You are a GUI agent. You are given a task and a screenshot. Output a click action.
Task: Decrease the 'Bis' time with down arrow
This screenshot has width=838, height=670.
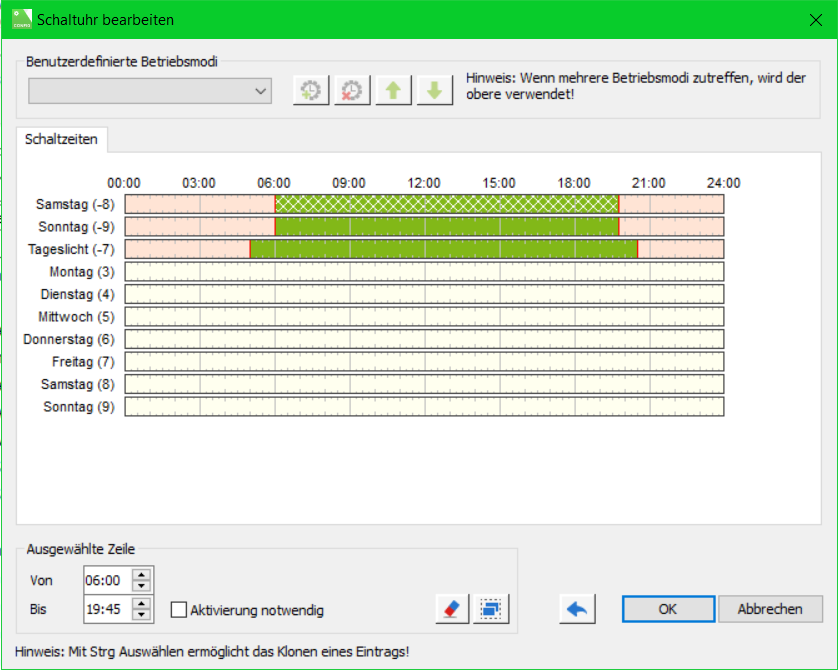[x=142, y=614]
